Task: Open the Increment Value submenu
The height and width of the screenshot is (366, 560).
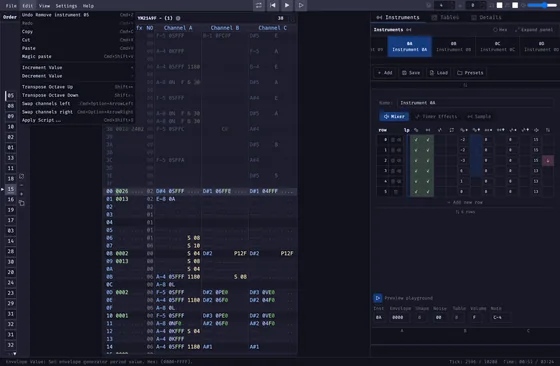Action: [78, 67]
